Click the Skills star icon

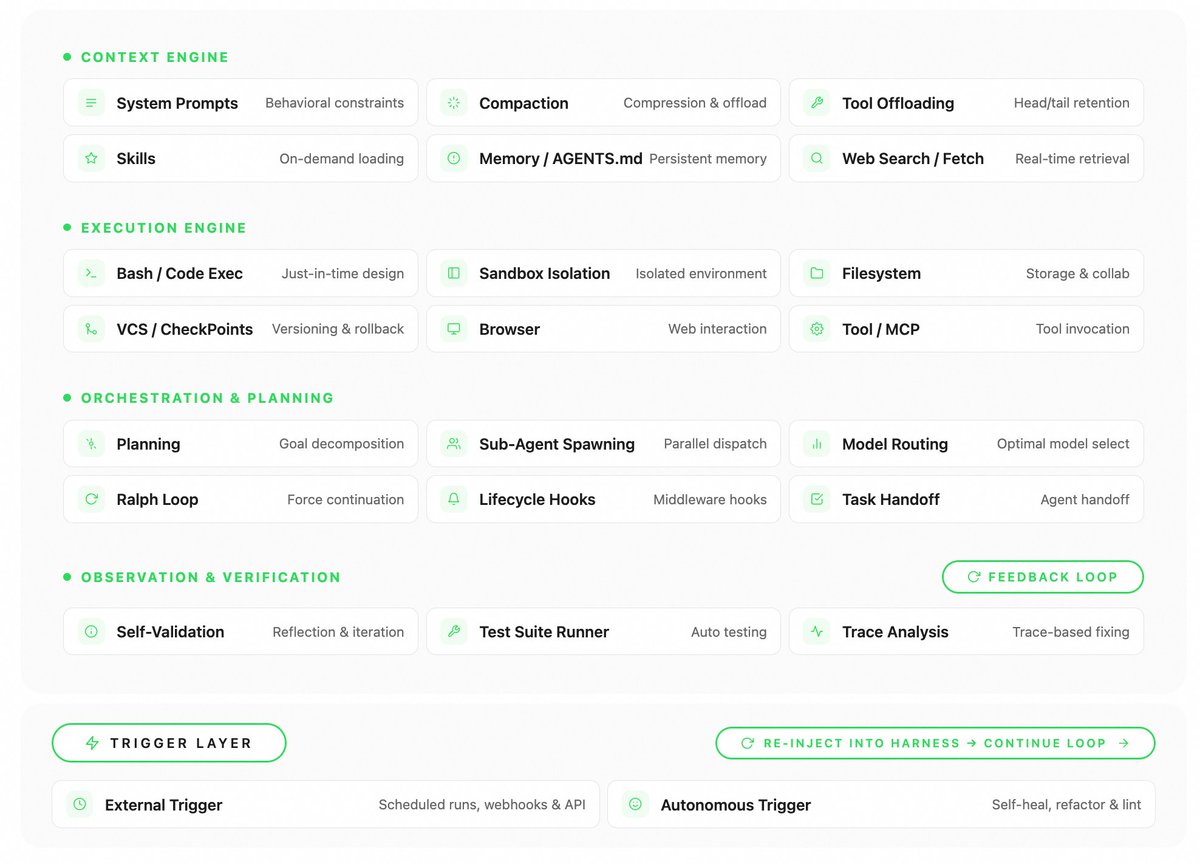coord(91,158)
